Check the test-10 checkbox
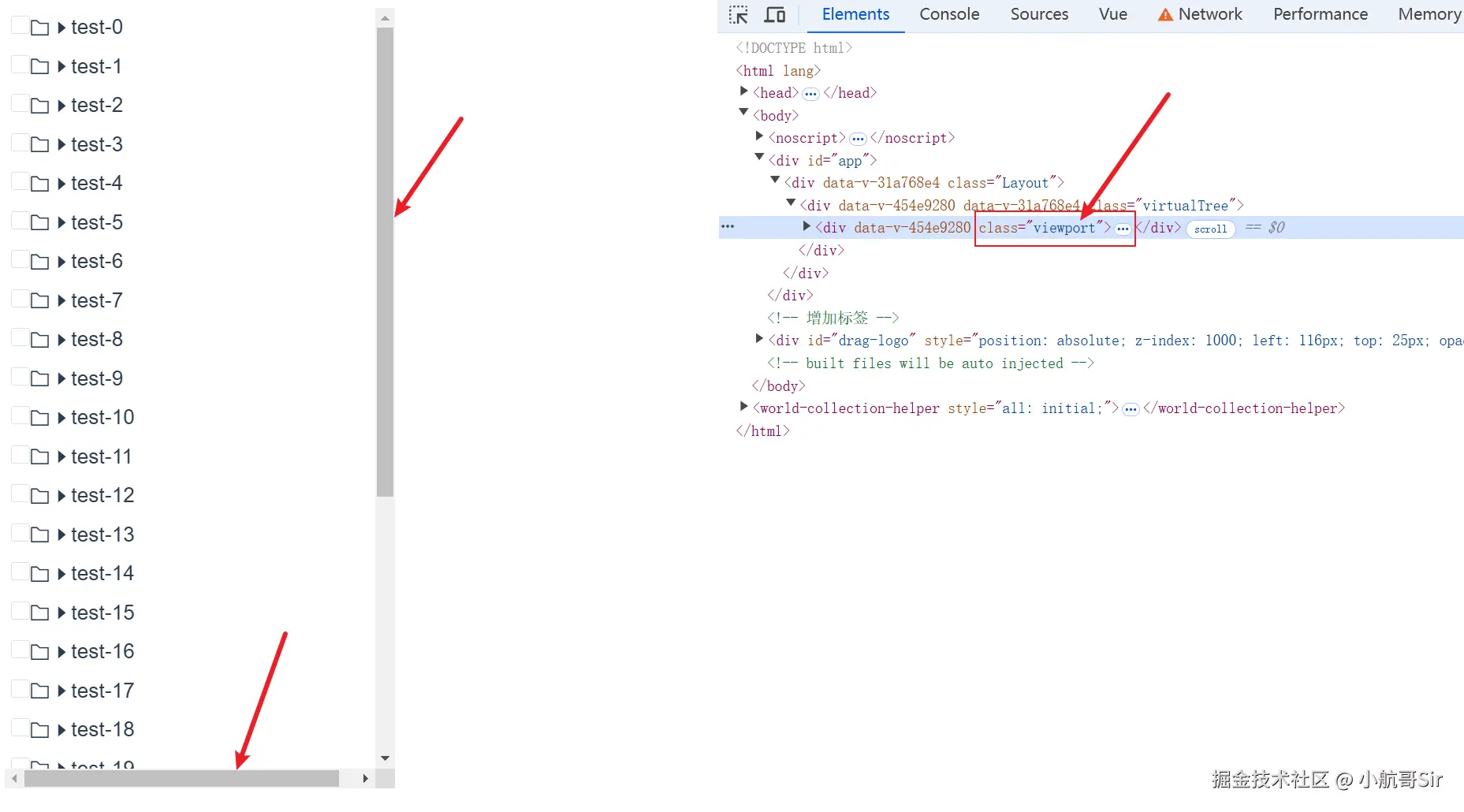The height and width of the screenshot is (812, 1464). click(20, 416)
